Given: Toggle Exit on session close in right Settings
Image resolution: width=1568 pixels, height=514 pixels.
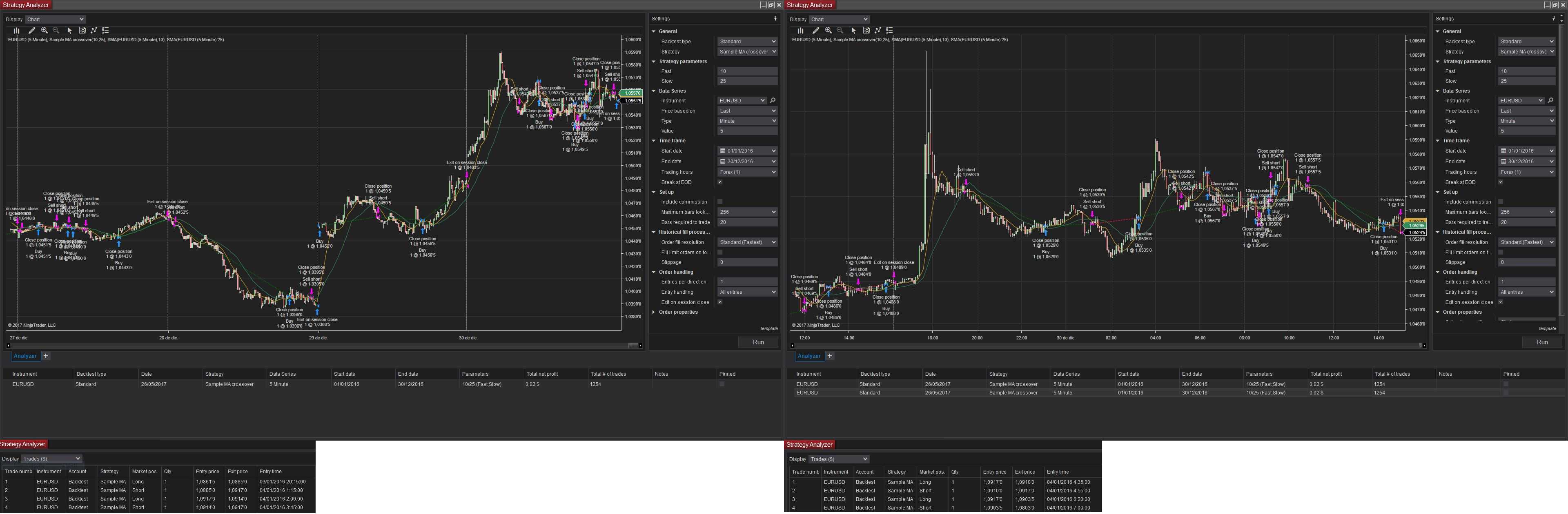Looking at the screenshot, I should pos(1501,302).
